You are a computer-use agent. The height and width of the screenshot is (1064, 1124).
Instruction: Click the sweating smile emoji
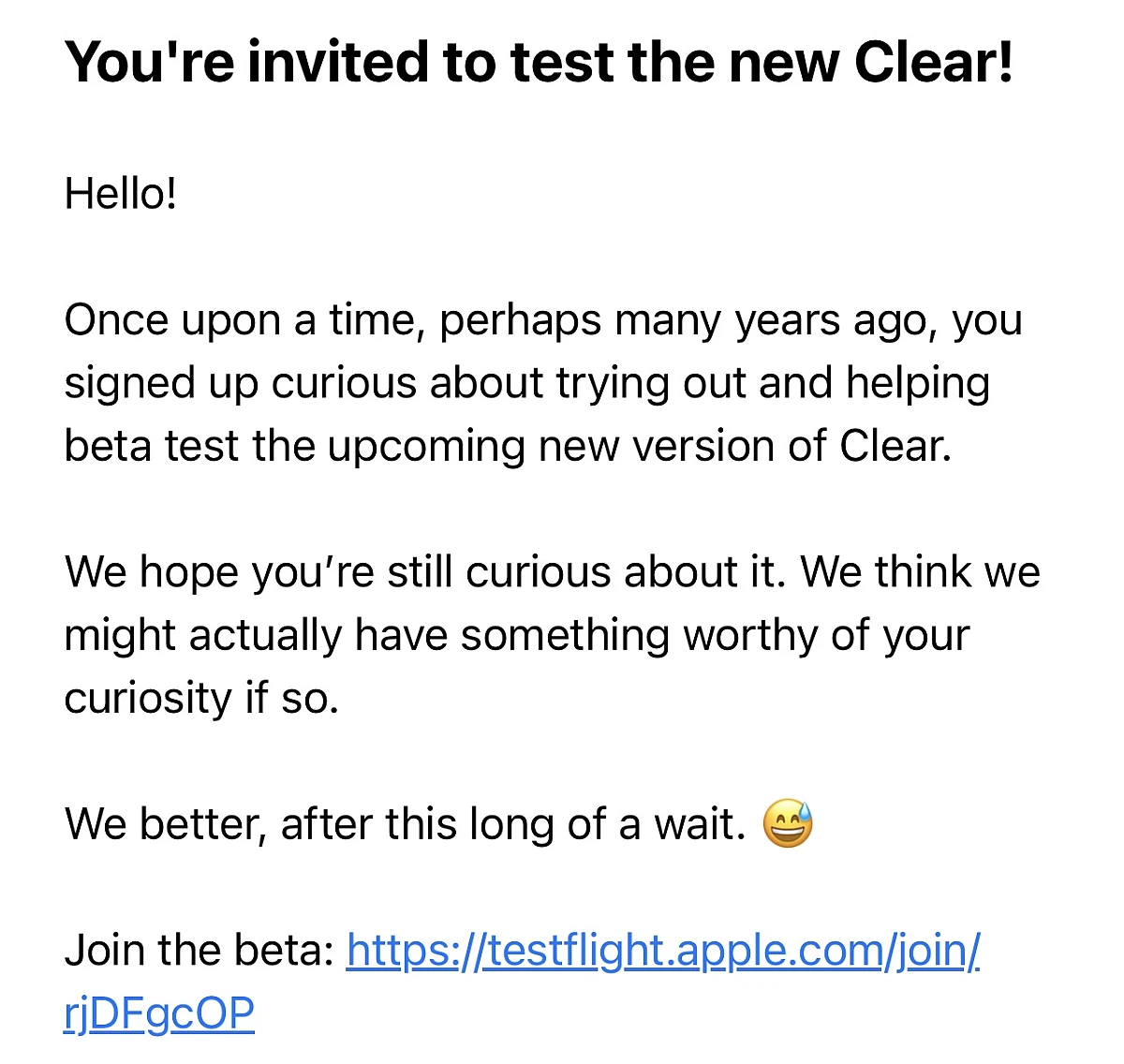pos(788,823)
